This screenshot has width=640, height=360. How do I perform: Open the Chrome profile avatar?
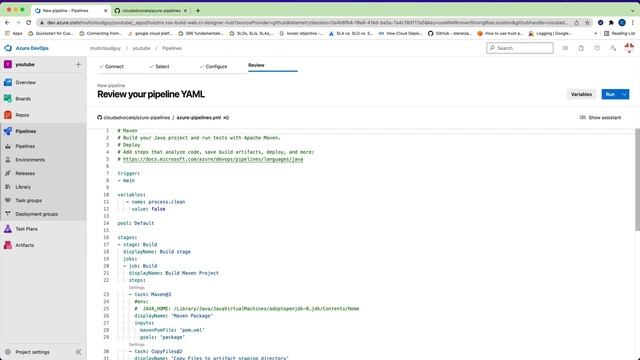pyautogui.click(x=622, y=22)
